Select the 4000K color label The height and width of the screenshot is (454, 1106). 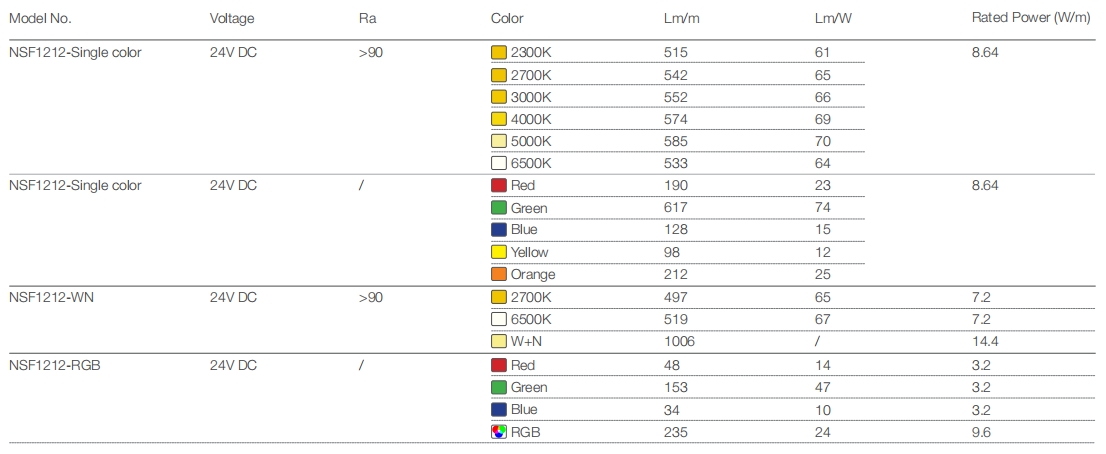point(531,119)
